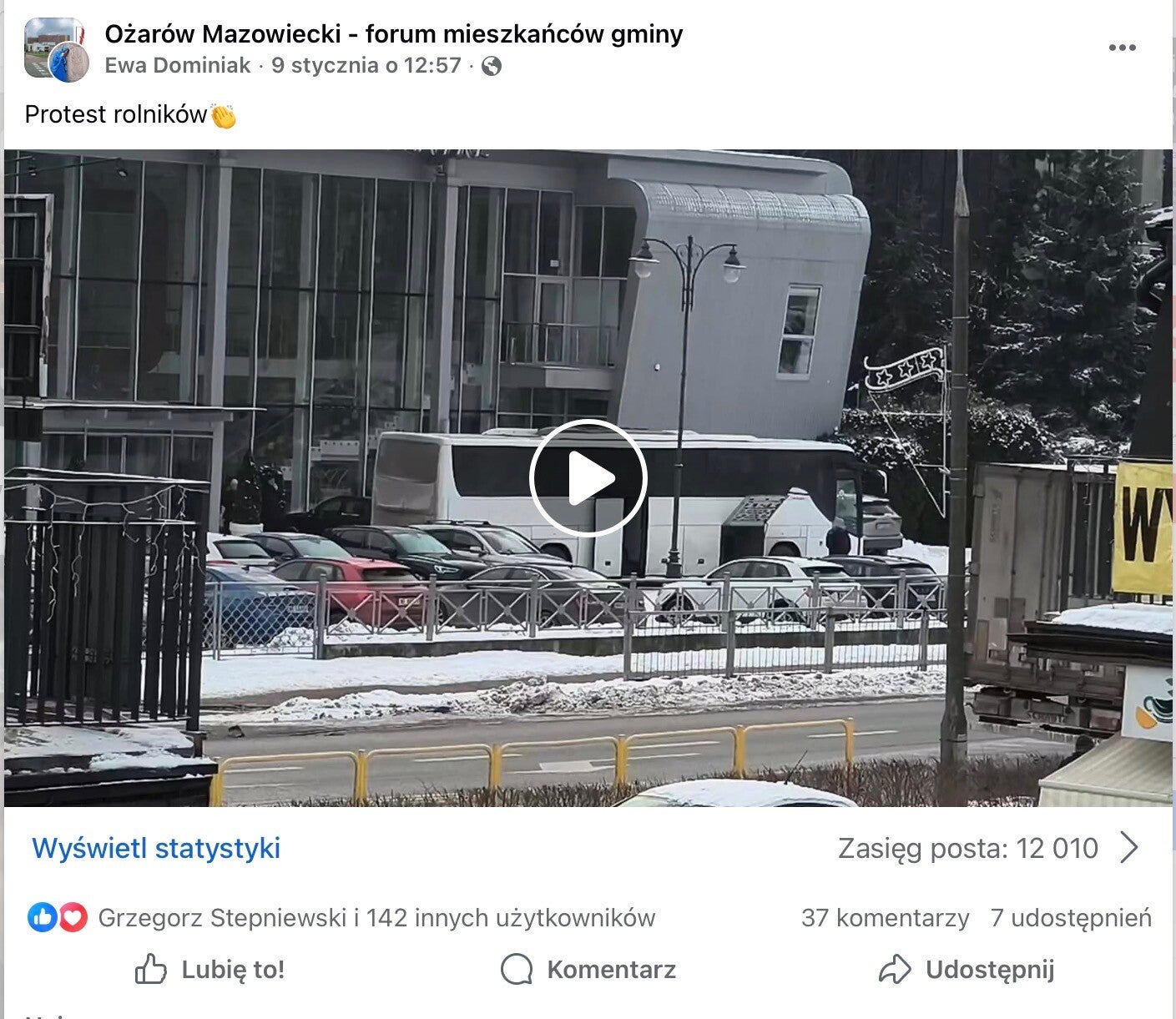Open the group profile picture thumbnail
This screenshot has width=1176, height=1019.
click(55, 48)
